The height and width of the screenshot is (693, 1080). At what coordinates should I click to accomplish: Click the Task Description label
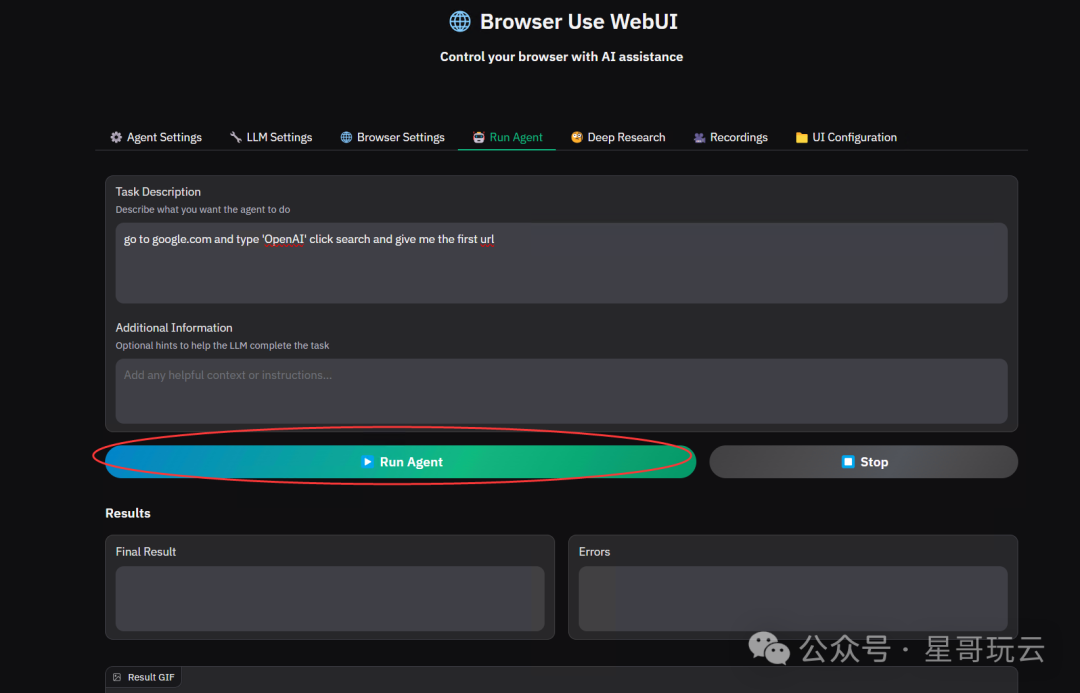(158, 192)
